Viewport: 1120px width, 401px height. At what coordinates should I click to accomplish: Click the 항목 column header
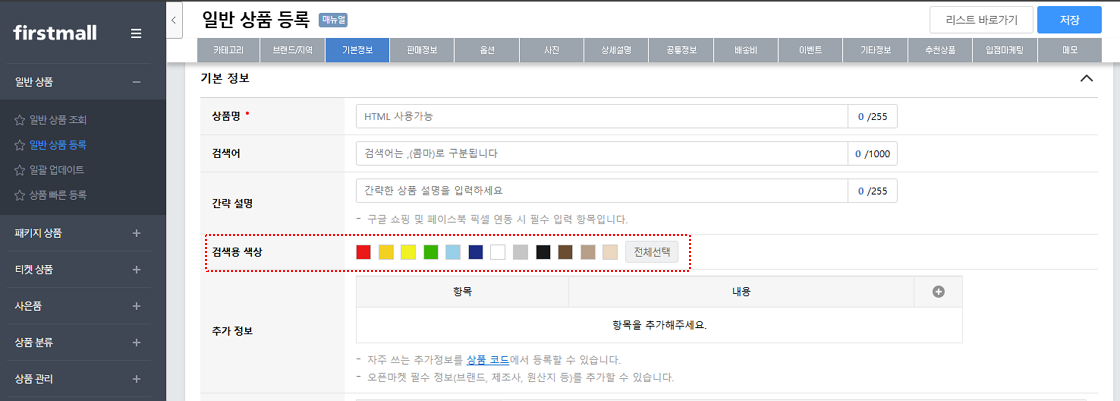click(x=462, y=292)
